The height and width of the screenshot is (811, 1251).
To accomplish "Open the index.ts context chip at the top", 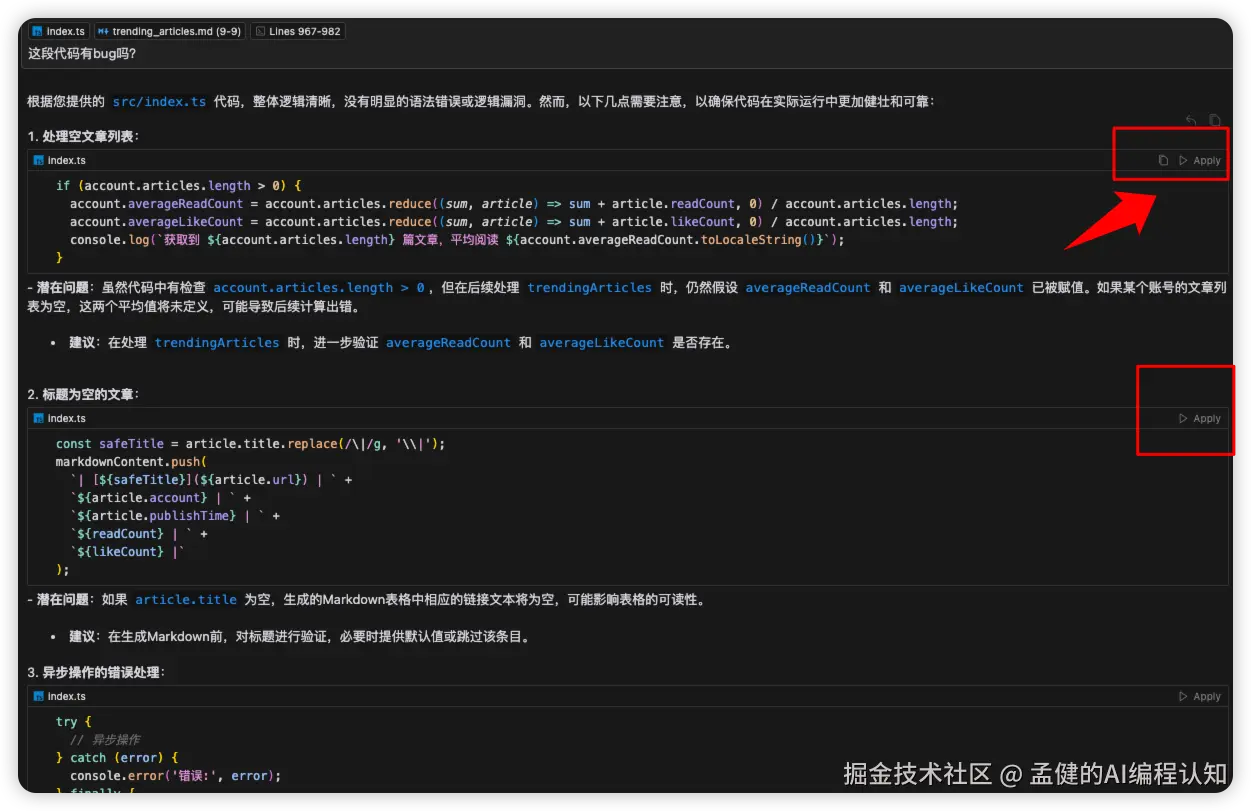I will point(58,31).
